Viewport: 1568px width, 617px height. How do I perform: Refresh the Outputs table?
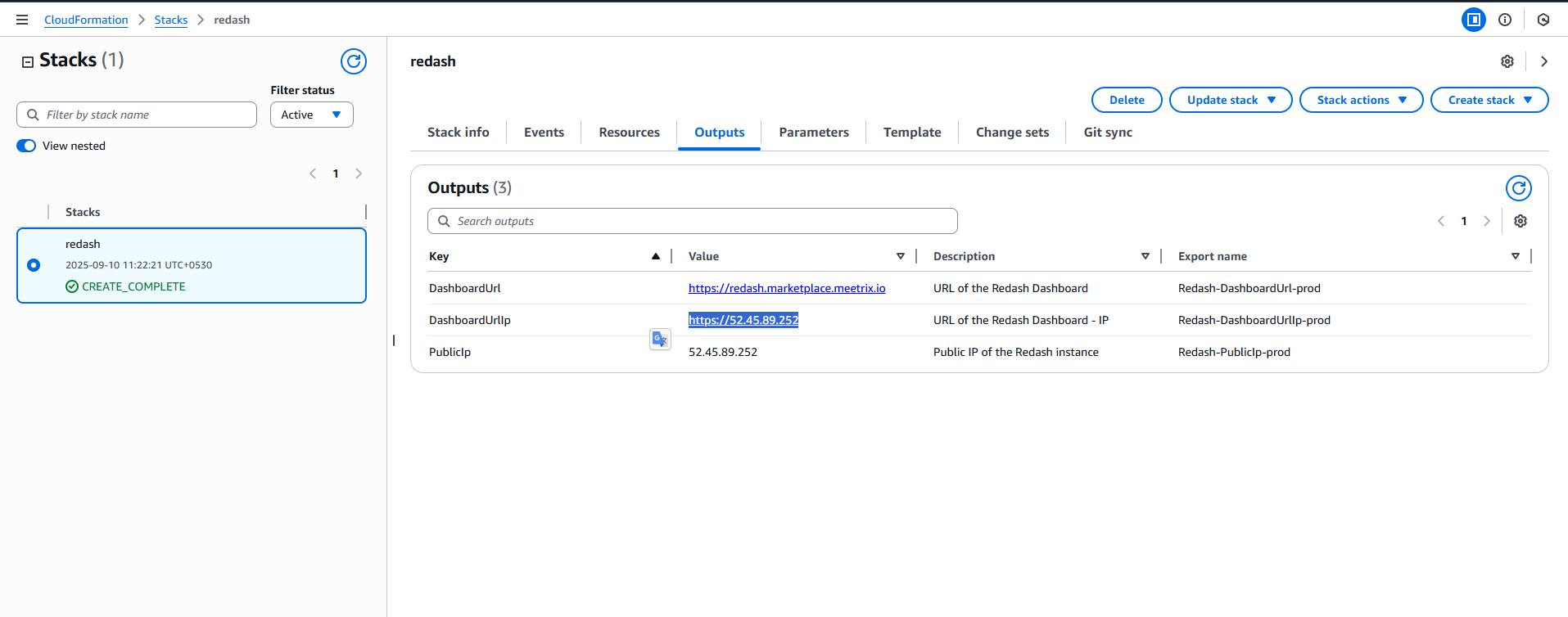(x=1519, y=188)
